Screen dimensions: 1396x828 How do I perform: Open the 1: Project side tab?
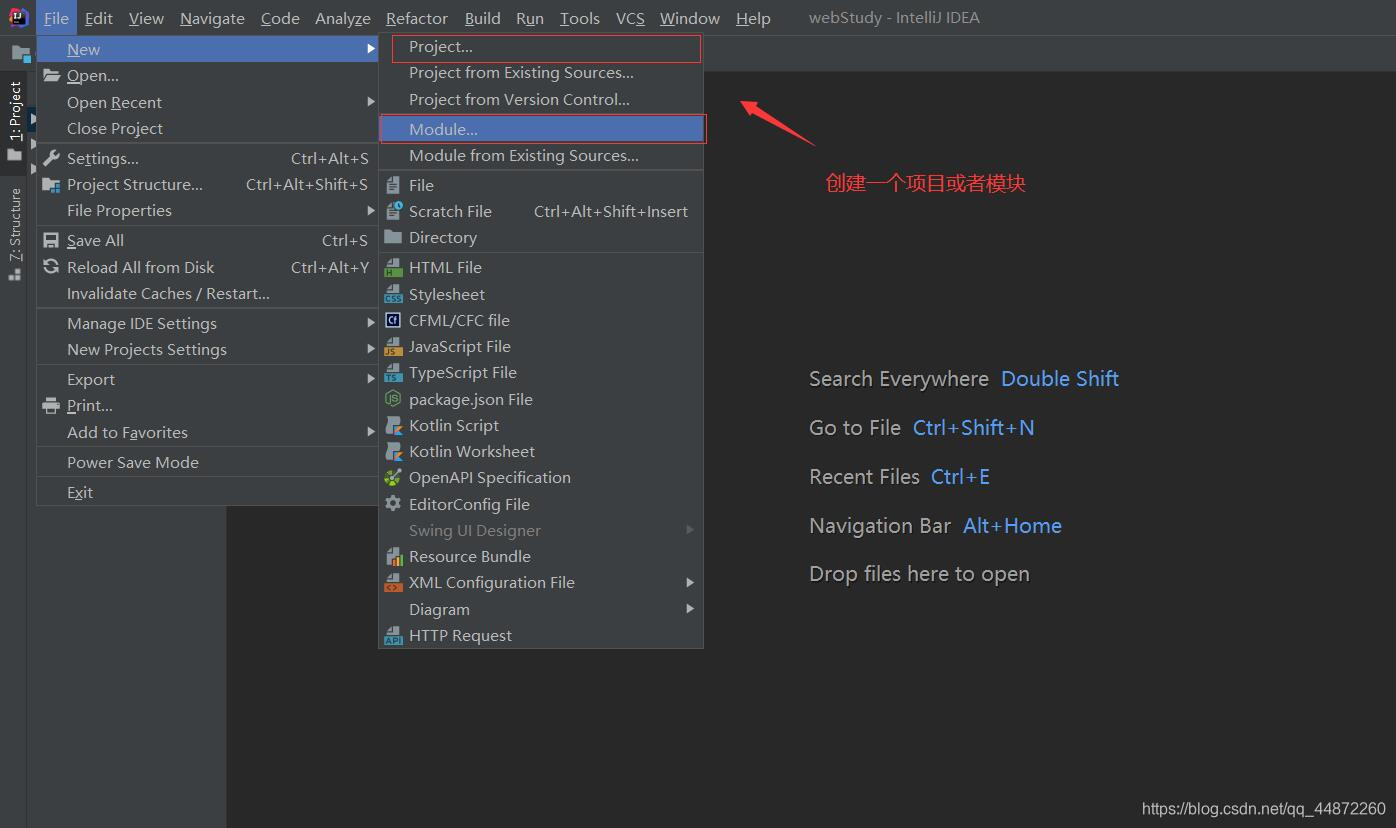[x=14, y=121]
